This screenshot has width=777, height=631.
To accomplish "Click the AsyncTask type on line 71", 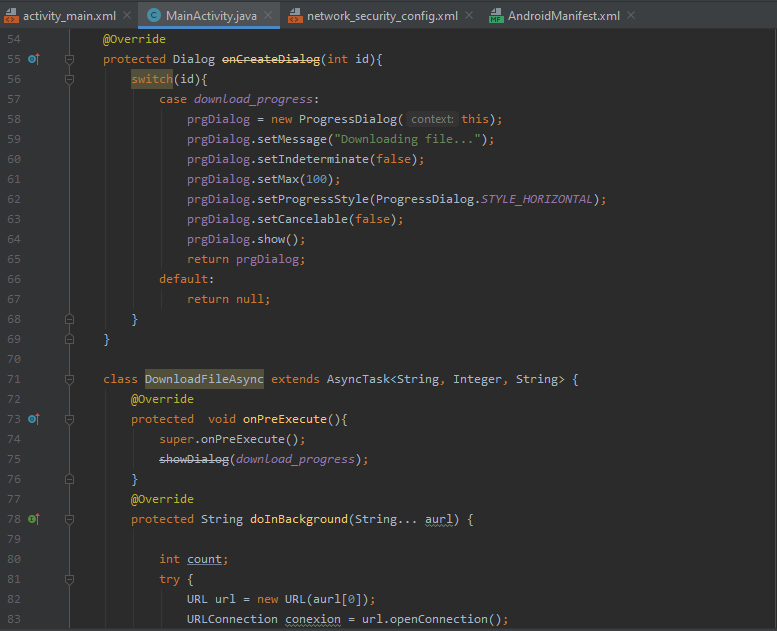I will point(358,379).
